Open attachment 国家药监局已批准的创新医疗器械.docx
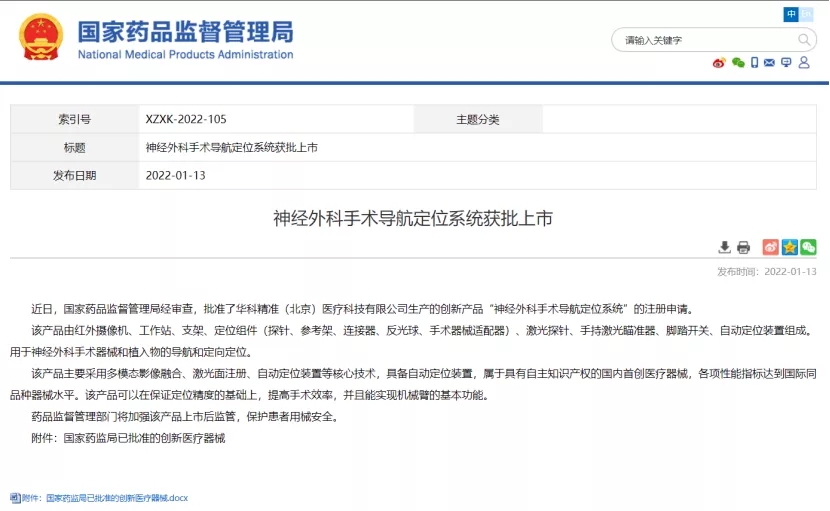The image size is (830, 511). click(x=104, y=497)
